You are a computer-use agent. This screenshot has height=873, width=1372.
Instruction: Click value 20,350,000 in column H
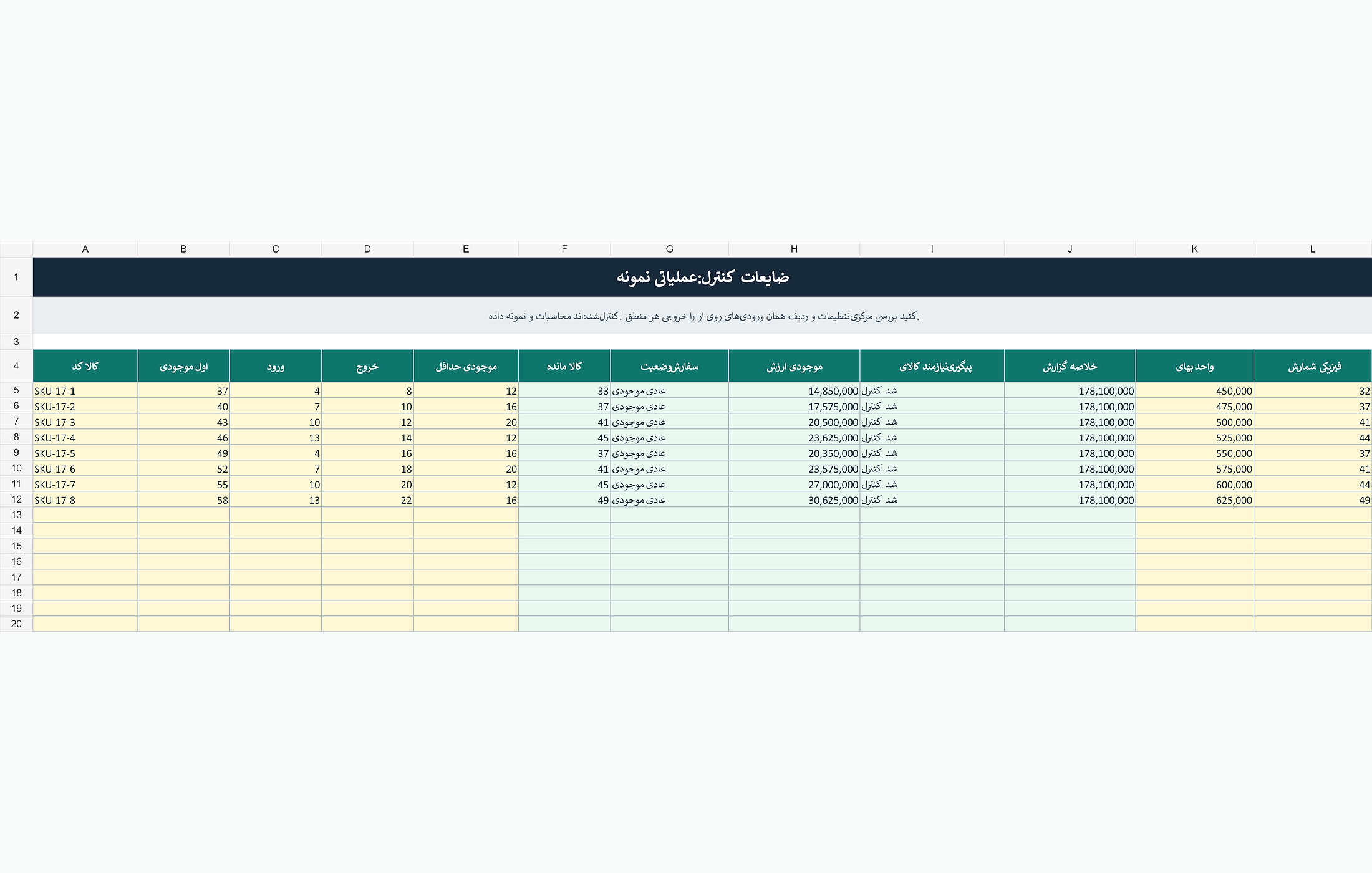coord(794,453)
